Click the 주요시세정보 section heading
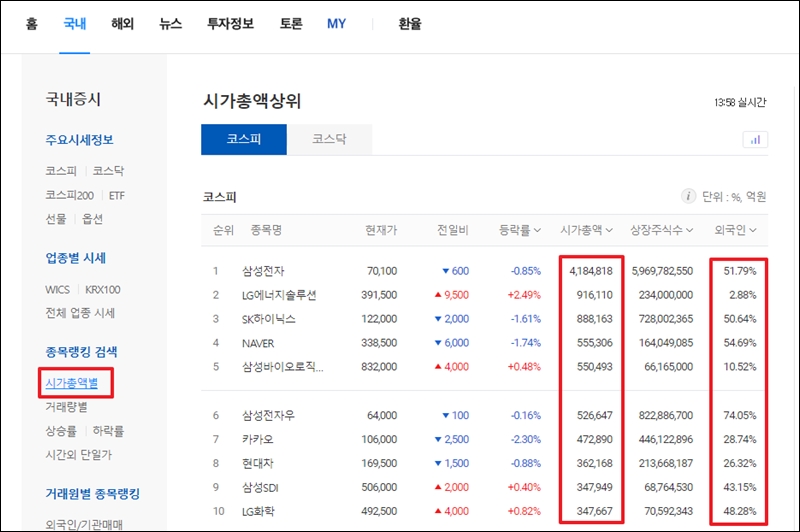The width and height of the screenshot is (800, 532). [80, 140]
